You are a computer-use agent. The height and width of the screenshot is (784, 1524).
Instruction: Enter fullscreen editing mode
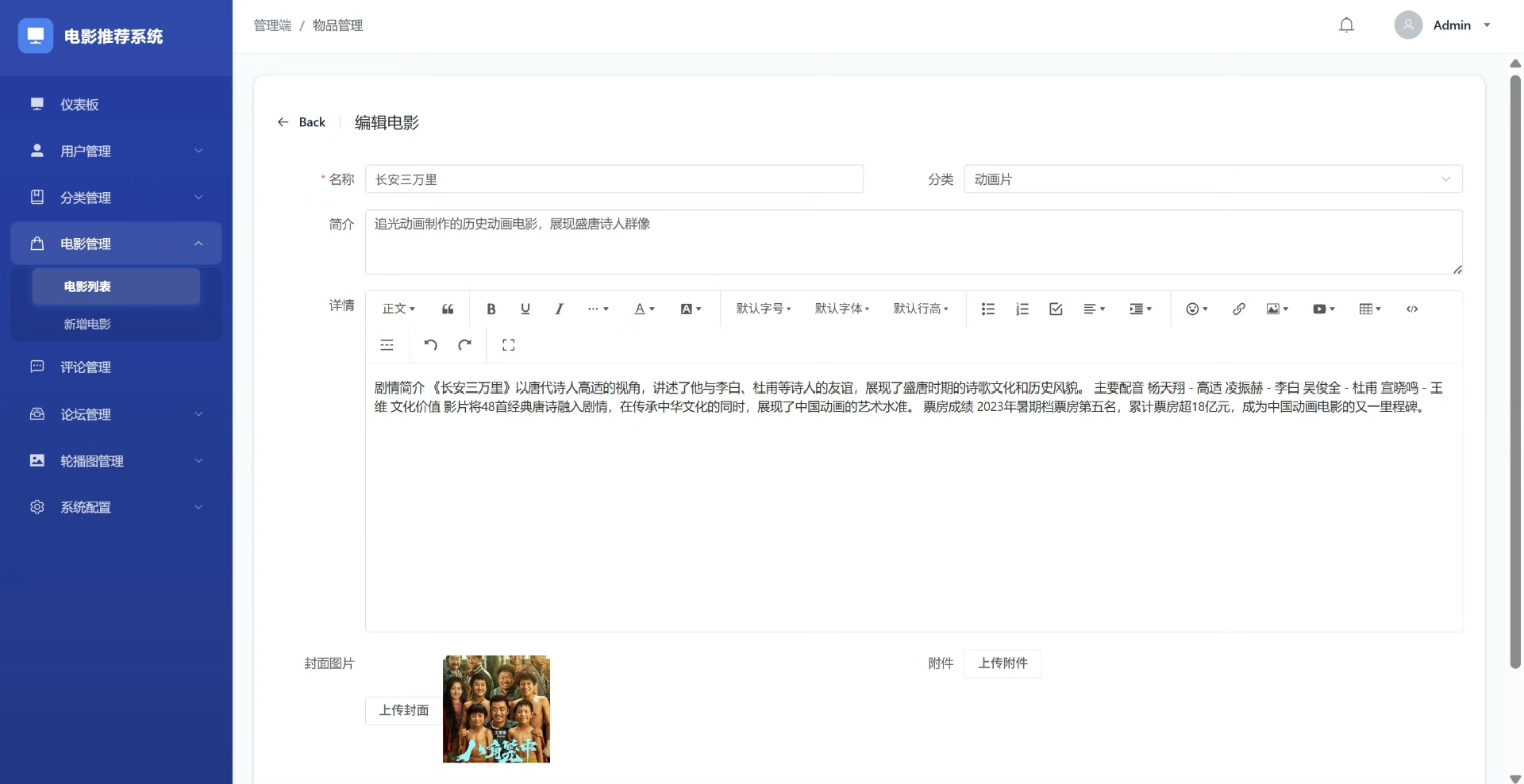tap(509, 344)
